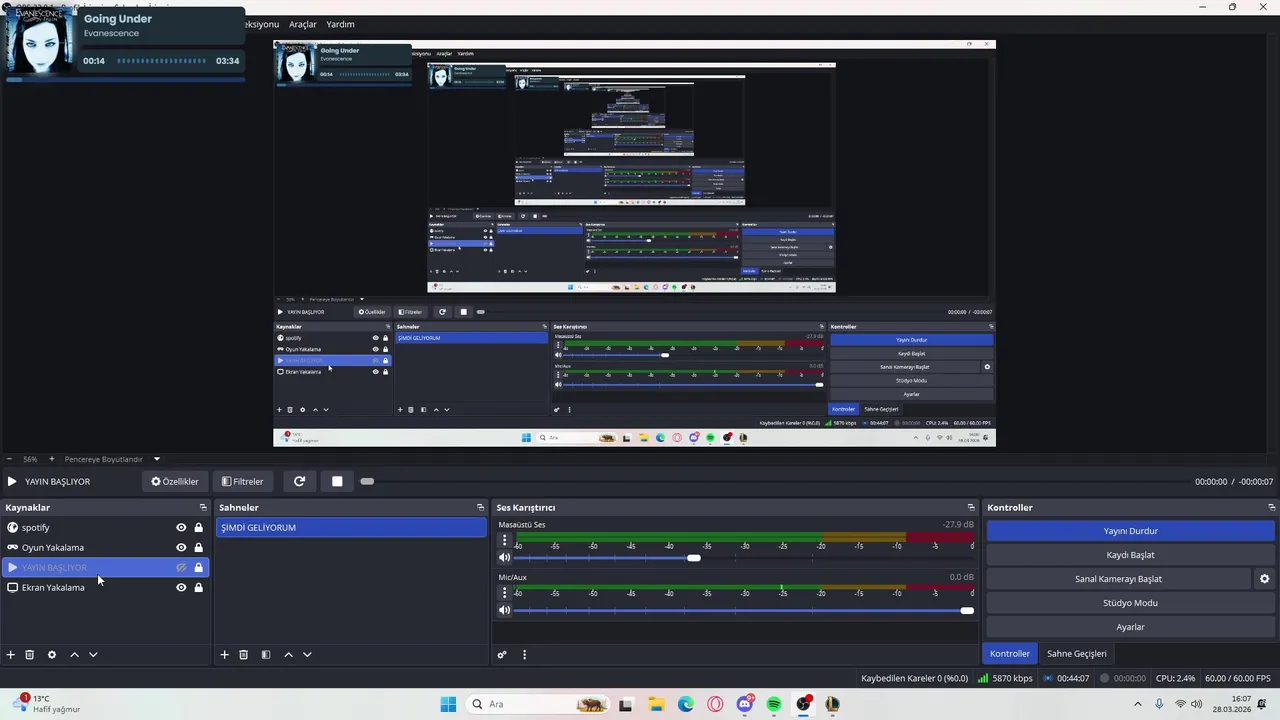The image size is (1280, 720).
Task: Expand hidden system tray icons chevron
Action: [1137, 704]
